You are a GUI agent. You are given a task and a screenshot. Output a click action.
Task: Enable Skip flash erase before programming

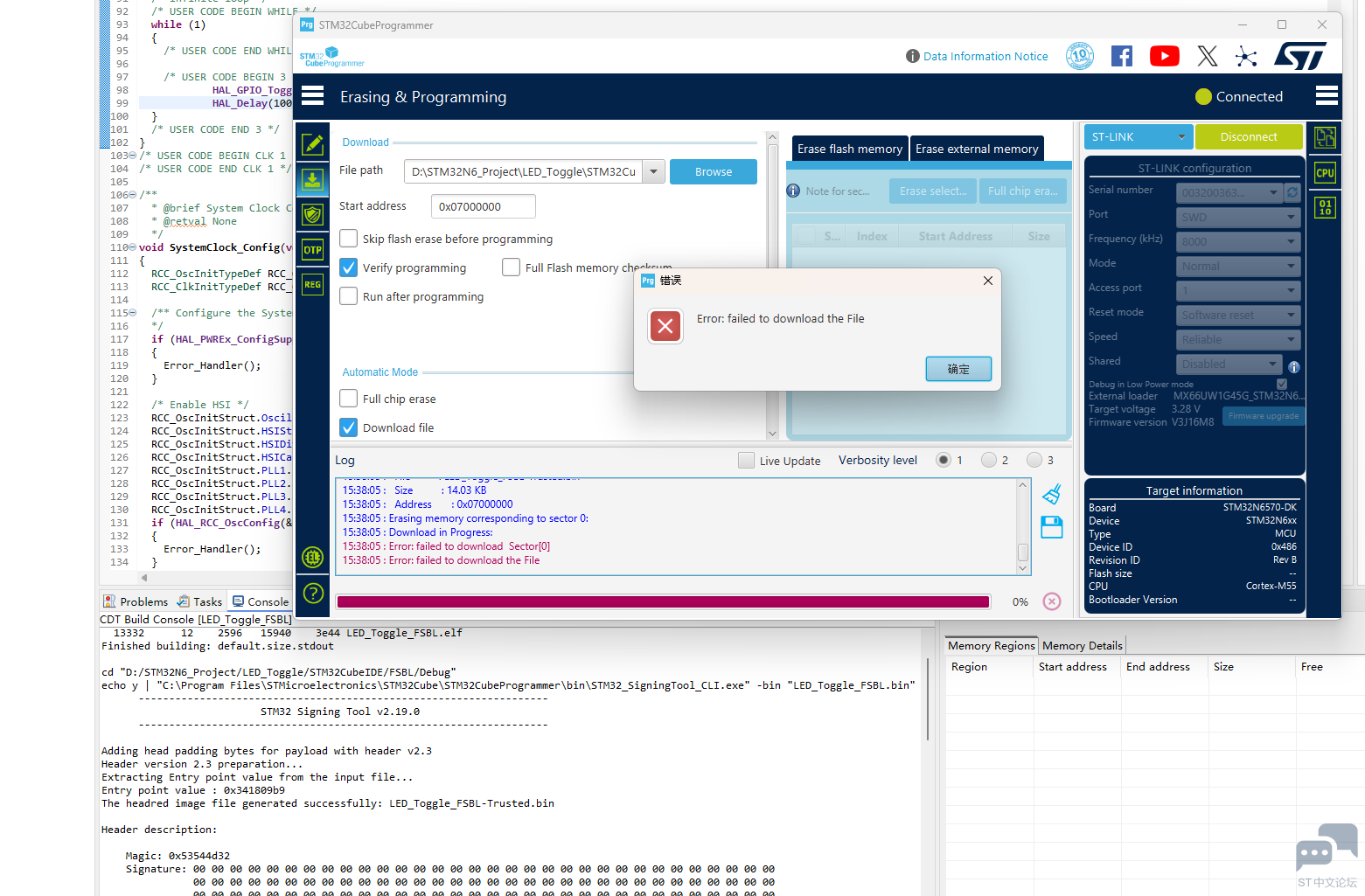(x=349, y=239)
